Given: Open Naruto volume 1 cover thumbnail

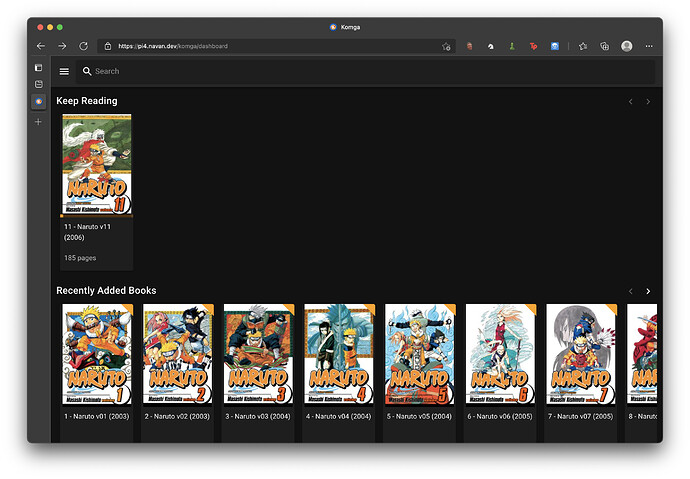Looking at the screenshot, I should coord(97,354).
